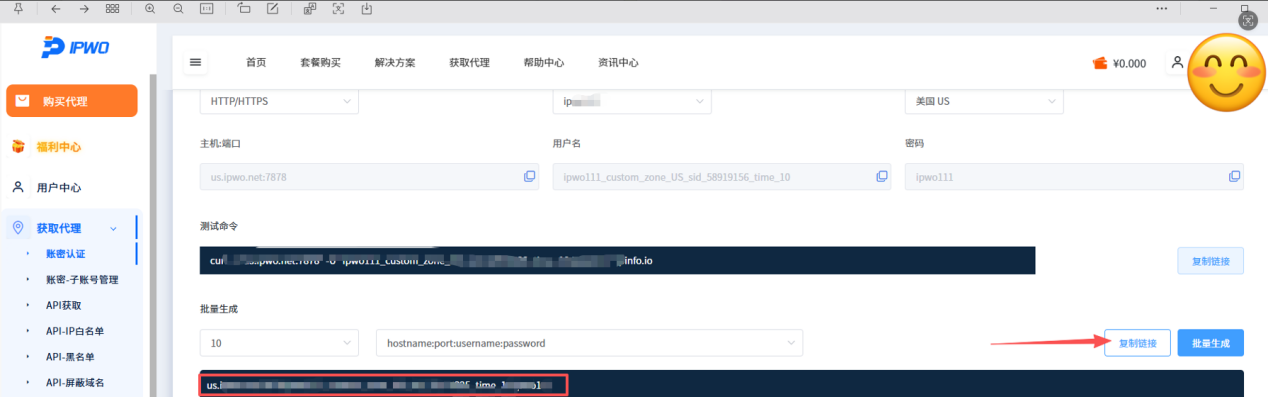Open the hostname:port:username:password format dropdown
This screenshot has width=1268, height=397.
(589, 343)
